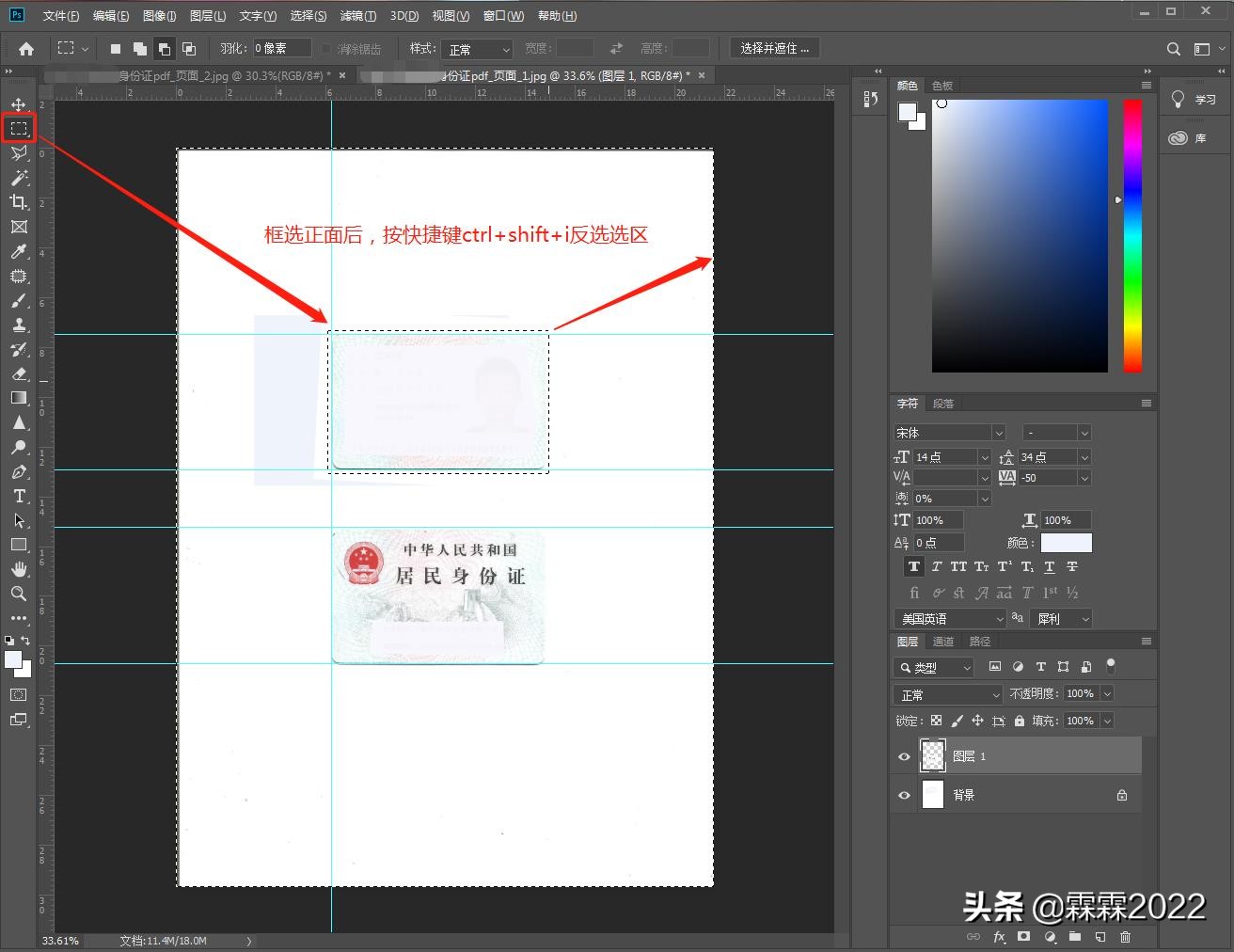Switch to the 通道 channels tab
This screenshot has height=952, width=1234.
point(942,642)
